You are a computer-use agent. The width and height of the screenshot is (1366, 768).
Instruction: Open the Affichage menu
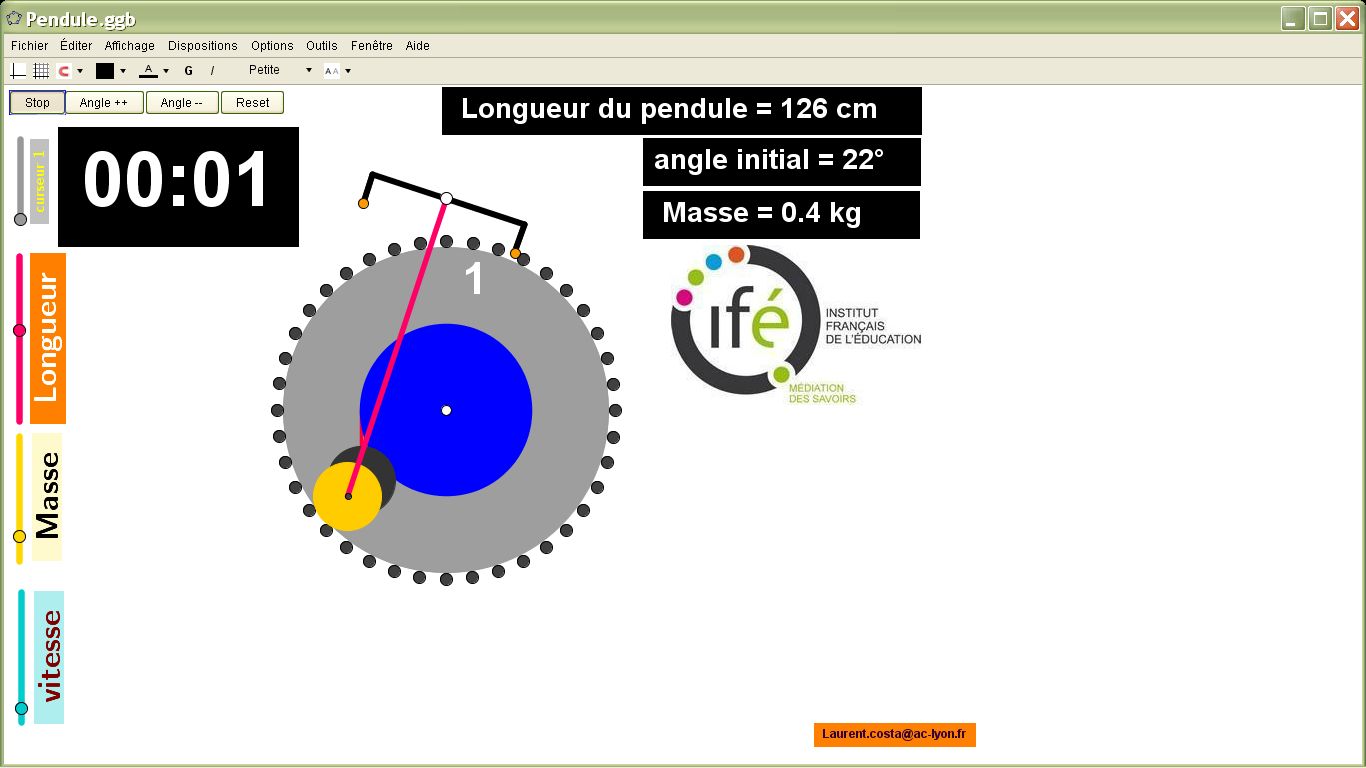[130, 46]
